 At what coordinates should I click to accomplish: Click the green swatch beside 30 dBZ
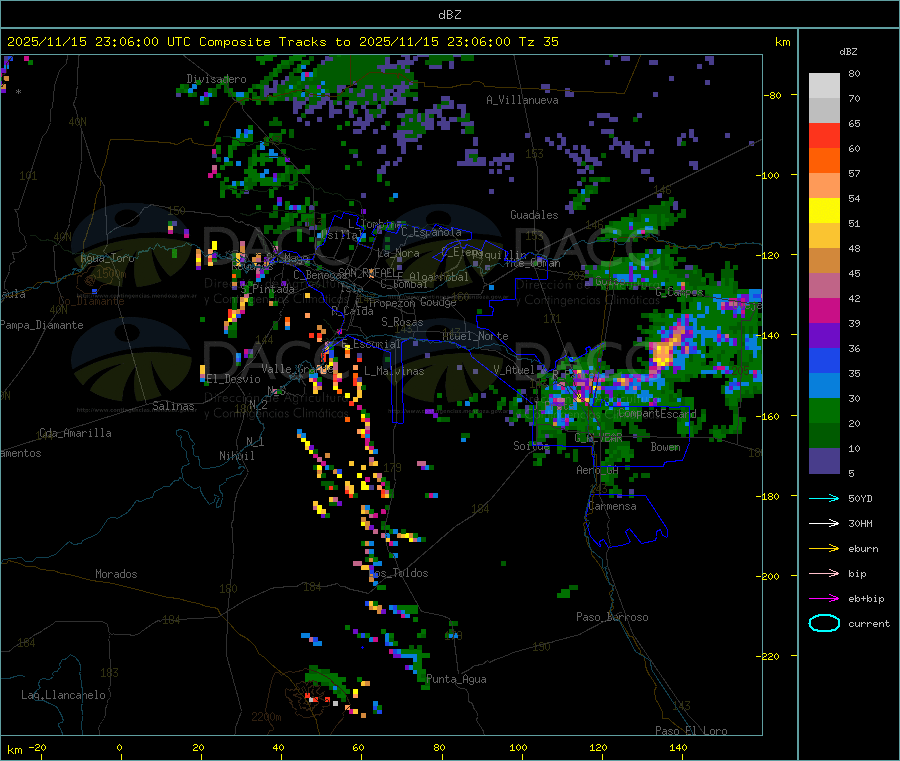[x=824, y=410]
